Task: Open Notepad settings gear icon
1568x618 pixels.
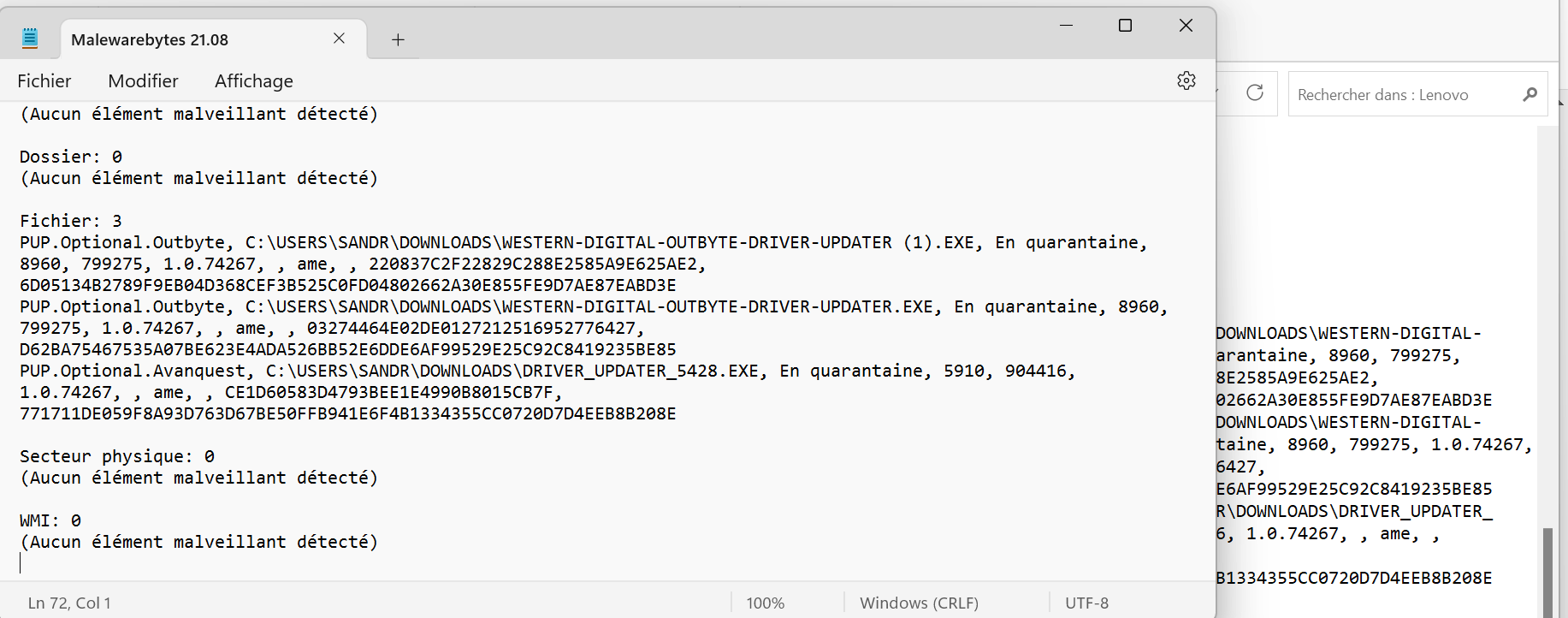Action: [x=1186, y=80]
